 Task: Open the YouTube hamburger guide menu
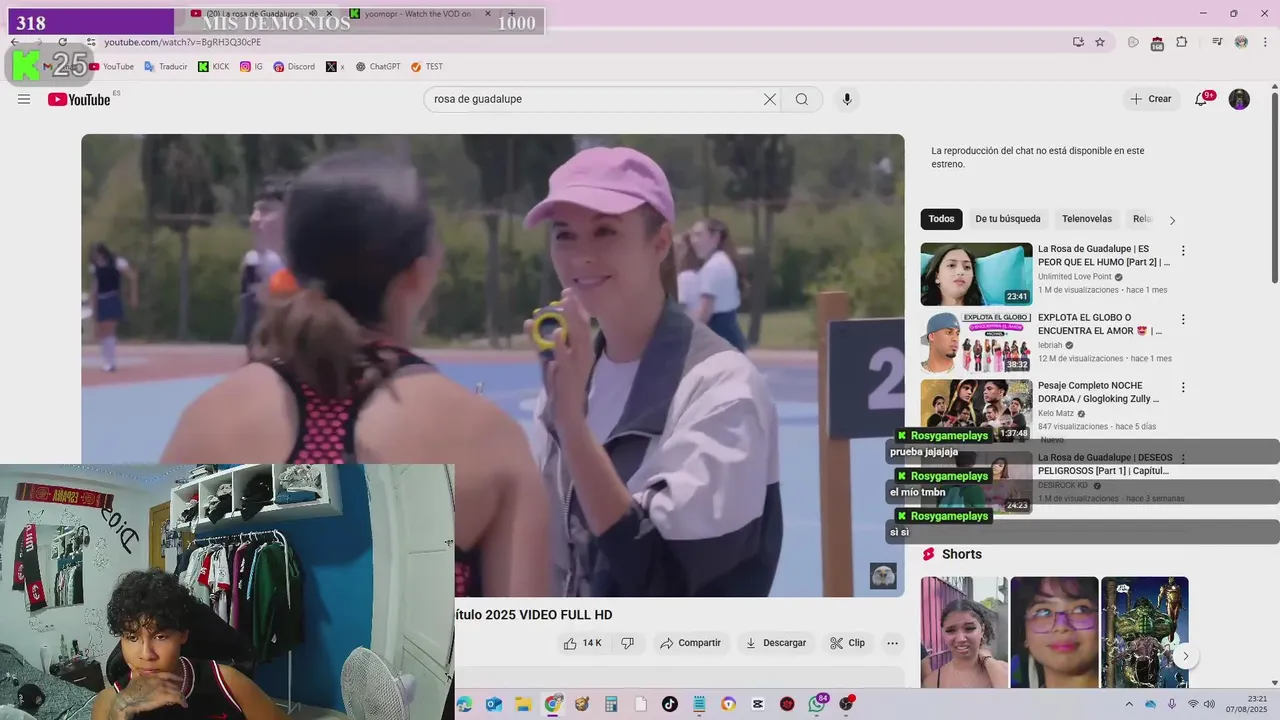click(x=24, y=99)
